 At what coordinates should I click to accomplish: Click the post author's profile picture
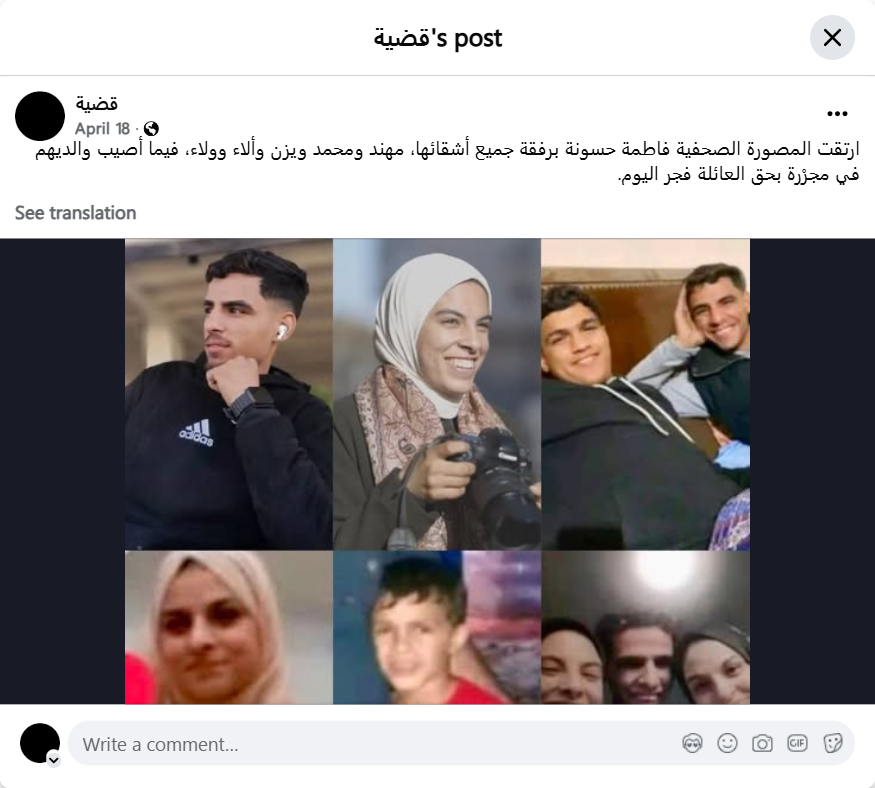point(40,116)
